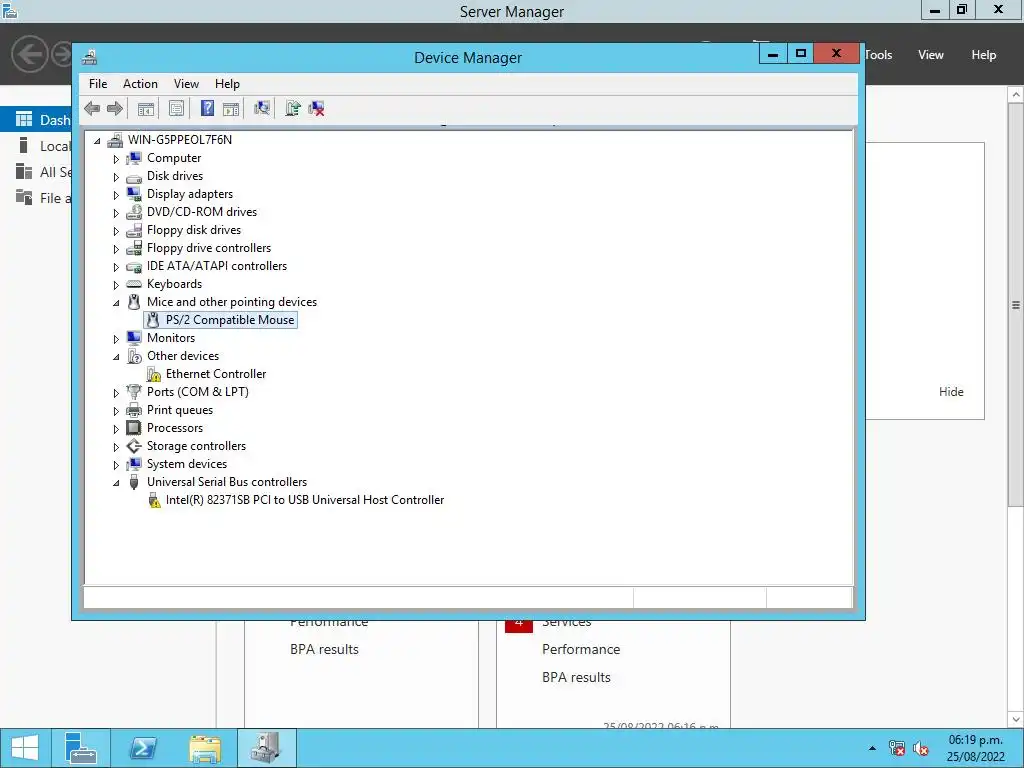Click the Device Manager title bar icon
This screenshot has height=768, width=1024.
pyautogui.click(x=90, y=57)
